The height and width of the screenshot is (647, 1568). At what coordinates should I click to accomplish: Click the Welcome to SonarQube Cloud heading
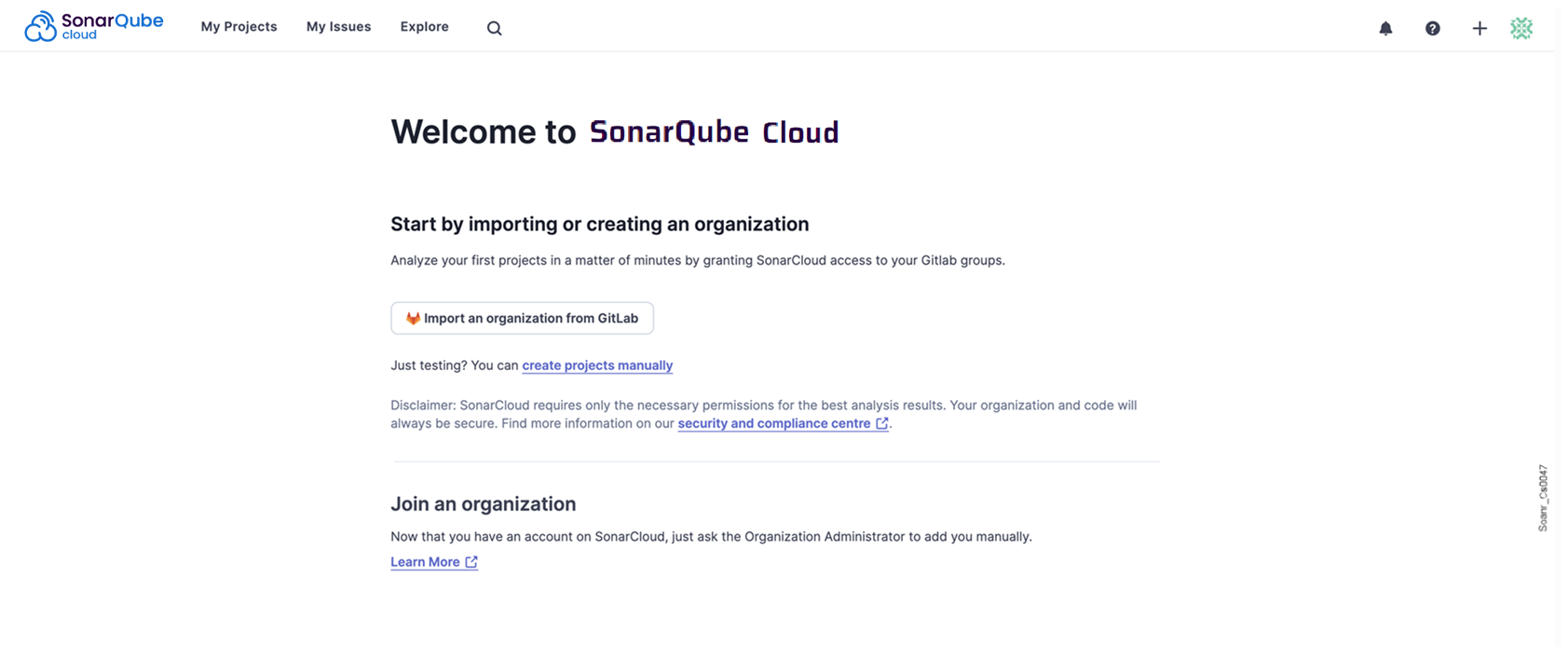click(x=614, y=132)
